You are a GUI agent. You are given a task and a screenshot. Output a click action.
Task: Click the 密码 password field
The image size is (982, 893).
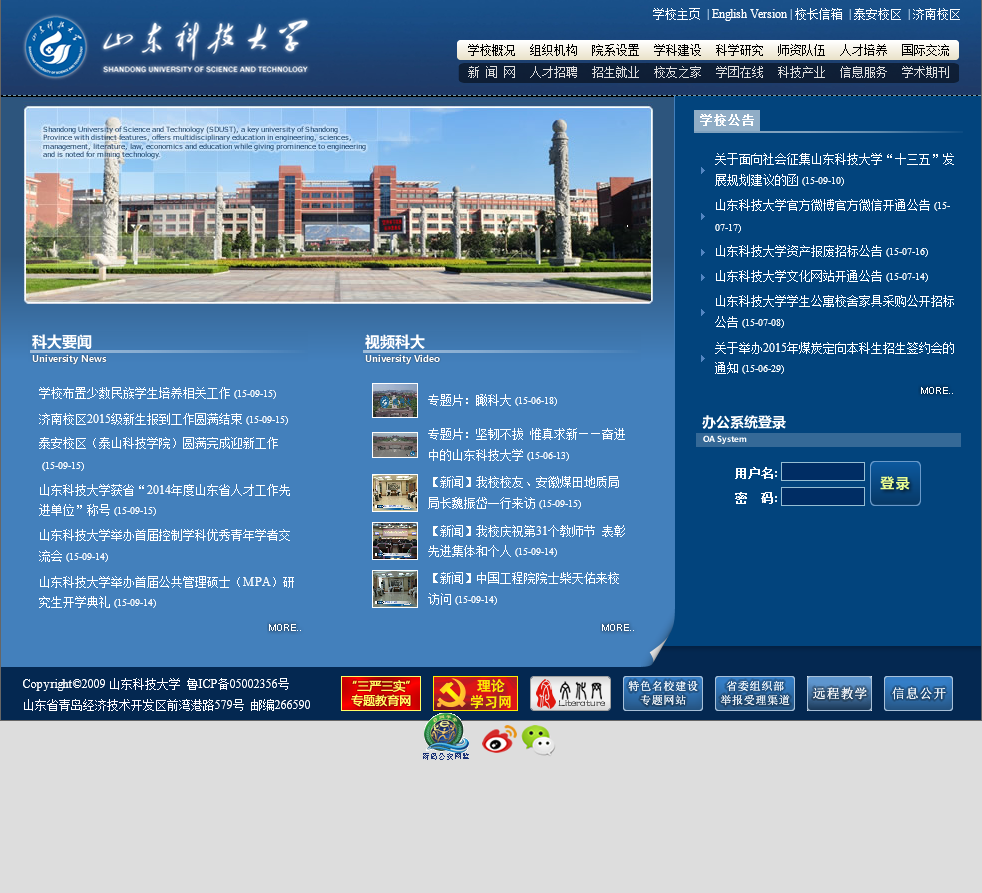823,497
